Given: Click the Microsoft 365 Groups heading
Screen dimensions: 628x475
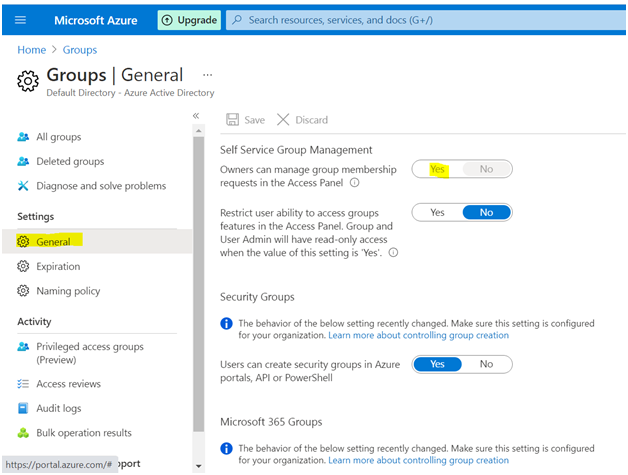Looking at the screenshot, I should tap(271, 422).
